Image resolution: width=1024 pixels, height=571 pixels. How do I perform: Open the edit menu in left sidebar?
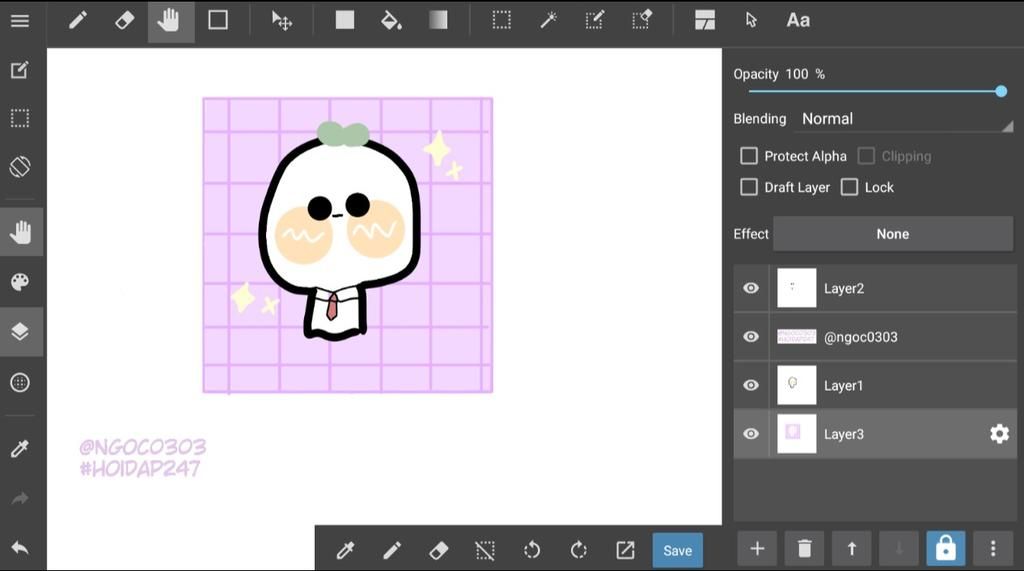point(20,70)
